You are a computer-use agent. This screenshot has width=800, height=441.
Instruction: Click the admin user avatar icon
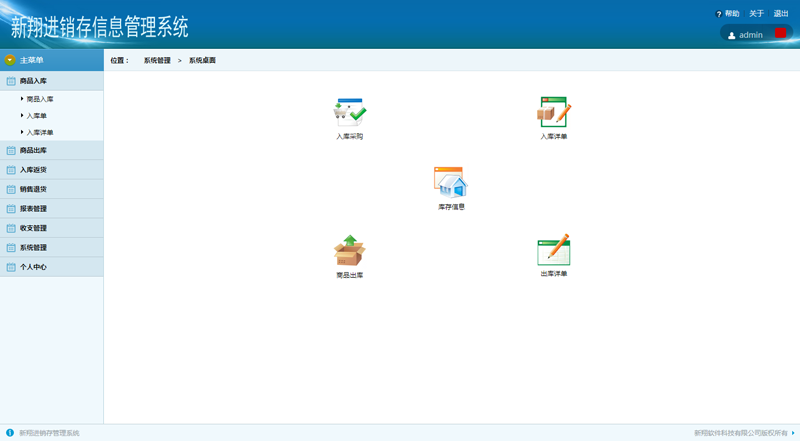732,35
